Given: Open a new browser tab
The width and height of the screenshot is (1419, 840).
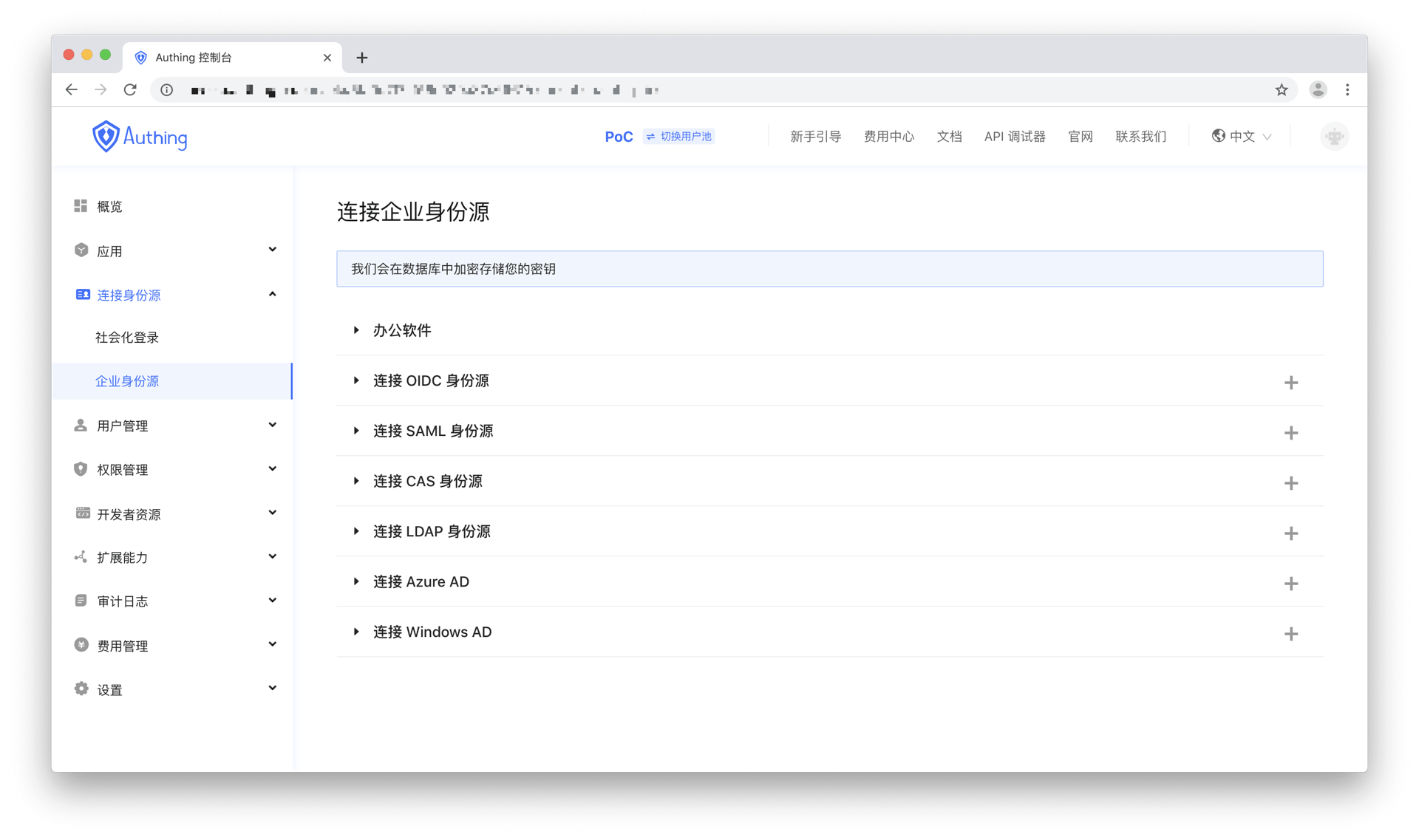Looking at the screenshot, I should (x=362, y=58).
